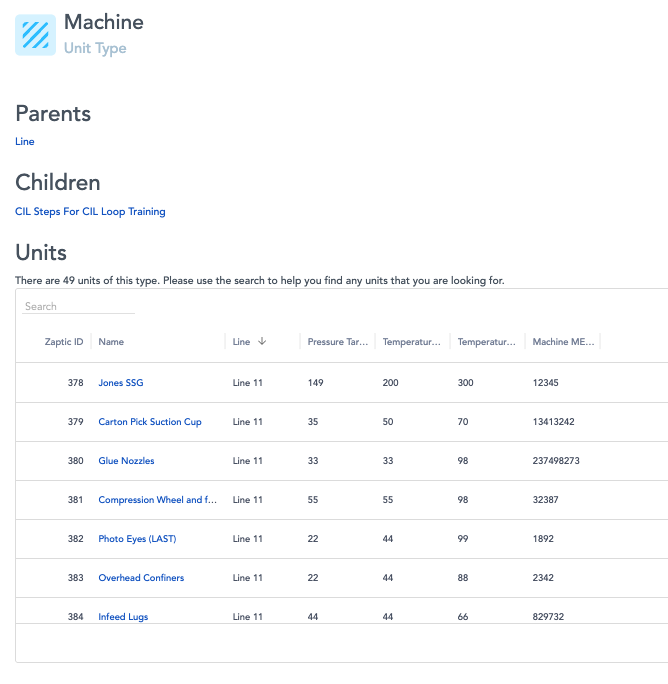This screenshot has height=684, width=668.
Task: Click Line 11 cell in Glue Nozzles row
Action: [x=247, y=461]
